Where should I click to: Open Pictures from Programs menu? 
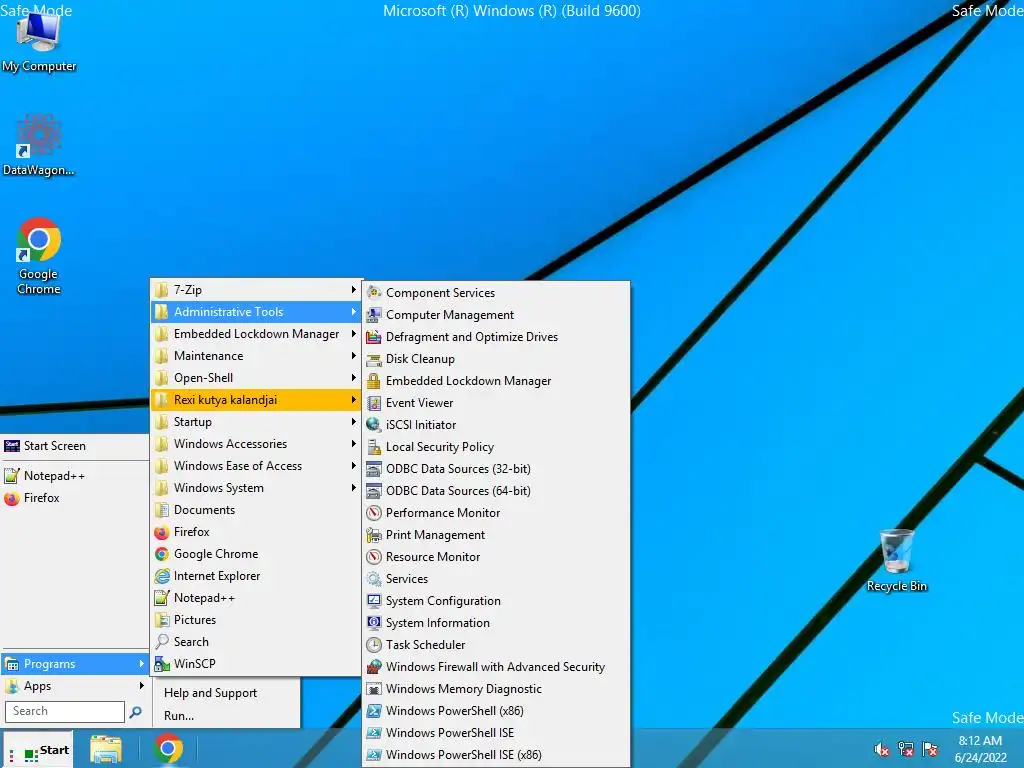coord(256,619)
